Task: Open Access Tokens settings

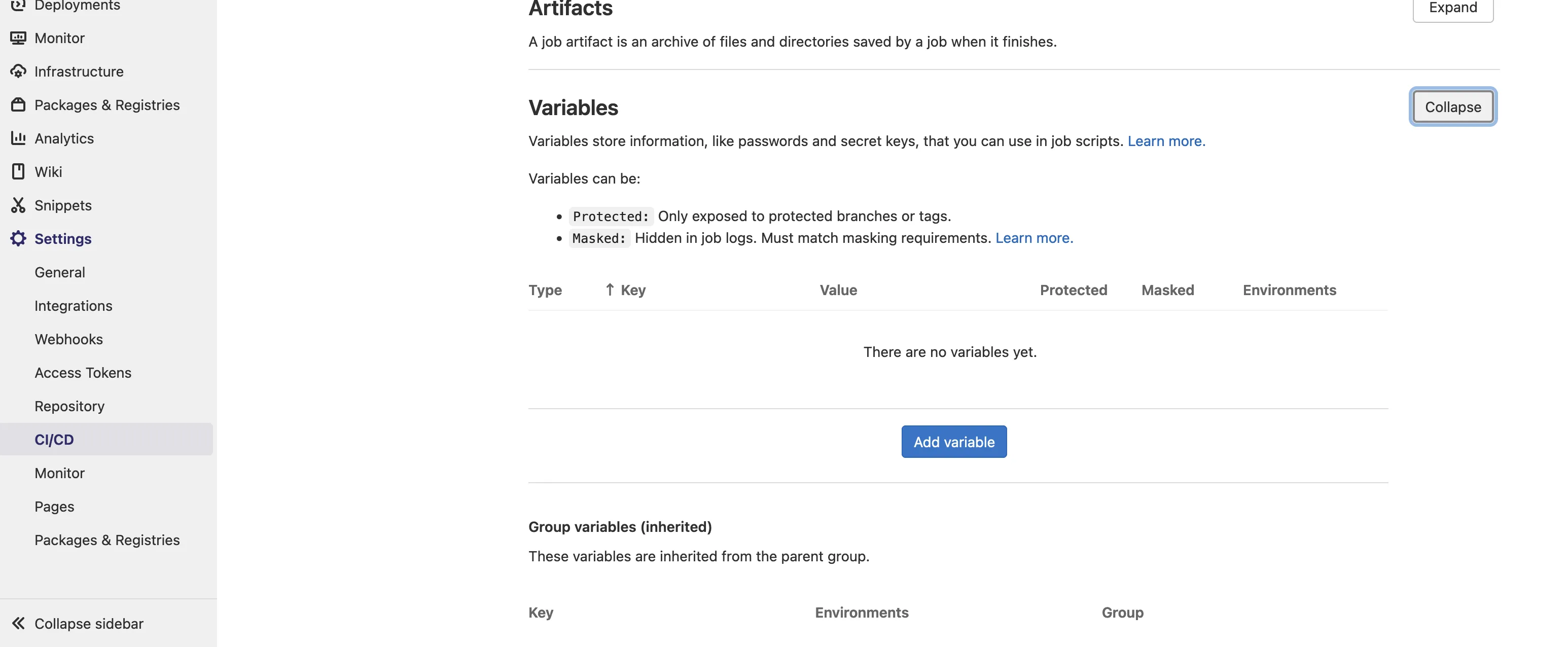Action: pos(83,373)
